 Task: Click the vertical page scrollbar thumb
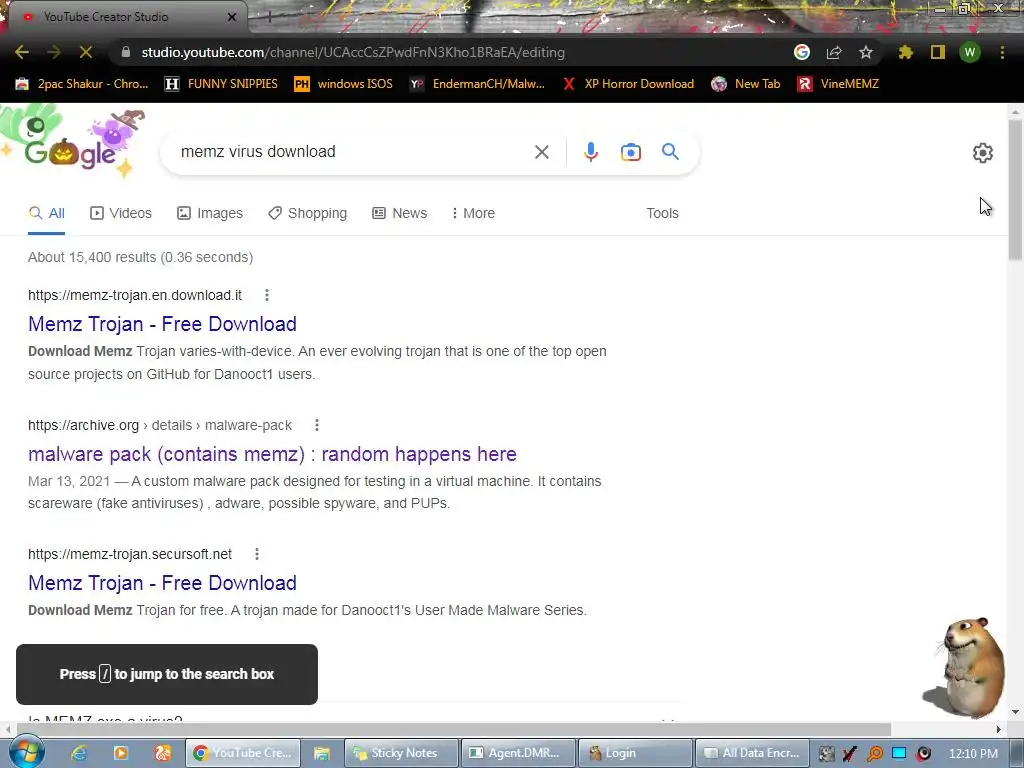(x=1015, y=189)
